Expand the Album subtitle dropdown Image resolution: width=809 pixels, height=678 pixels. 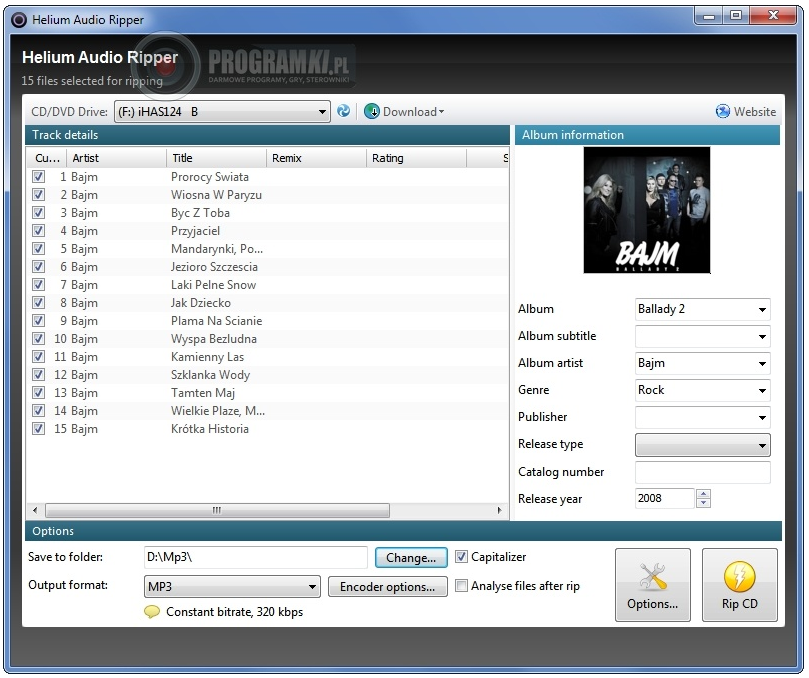[762, 336]
